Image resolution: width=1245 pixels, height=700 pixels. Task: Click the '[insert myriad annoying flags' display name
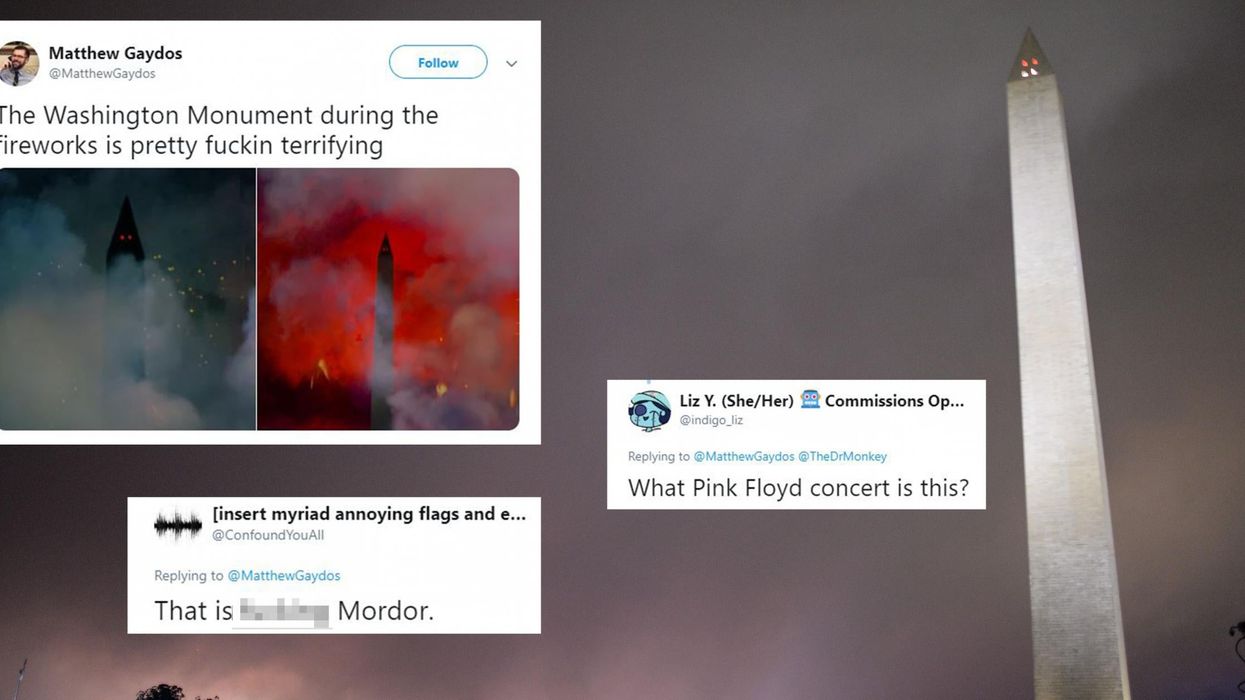pos(369,514)
